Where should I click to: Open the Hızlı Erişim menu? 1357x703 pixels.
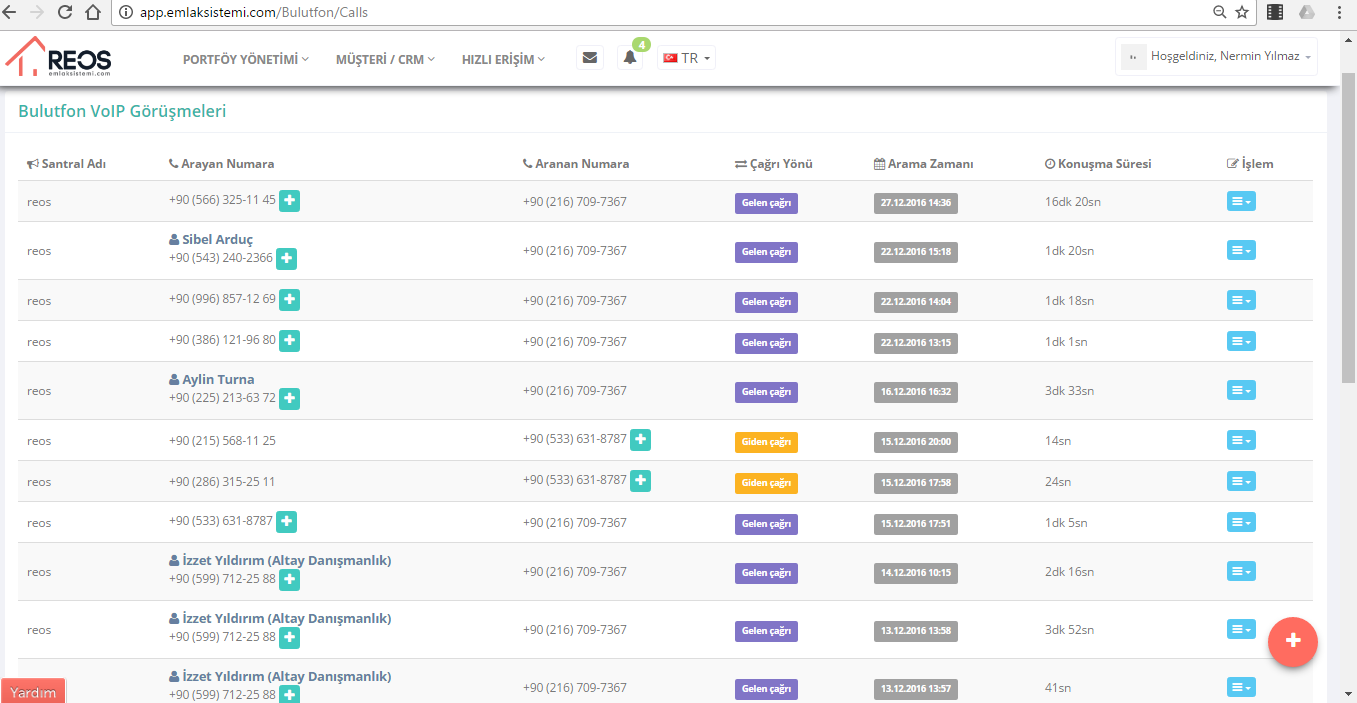point(503,59)
